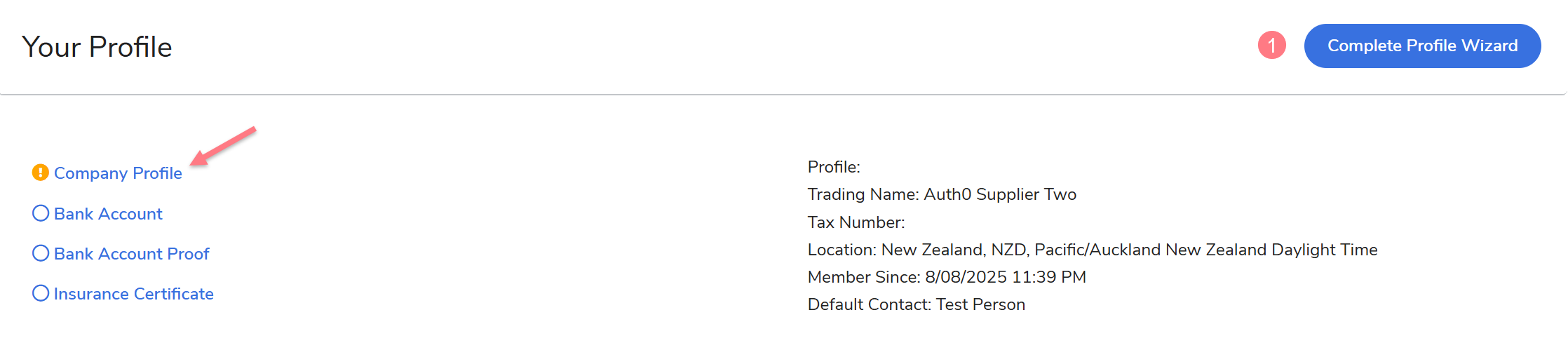Open the Bank Account link
This screenshot has height=350, width=1568.
(x=108, y=214)
